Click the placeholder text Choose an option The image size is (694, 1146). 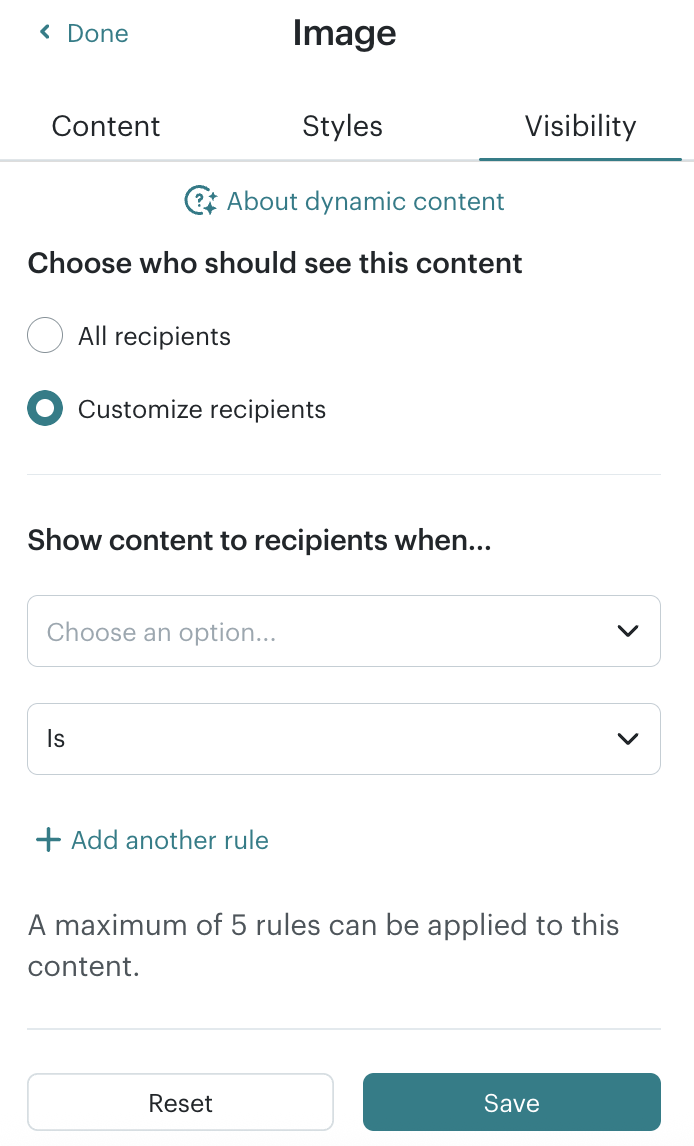[x=161, y=632]
